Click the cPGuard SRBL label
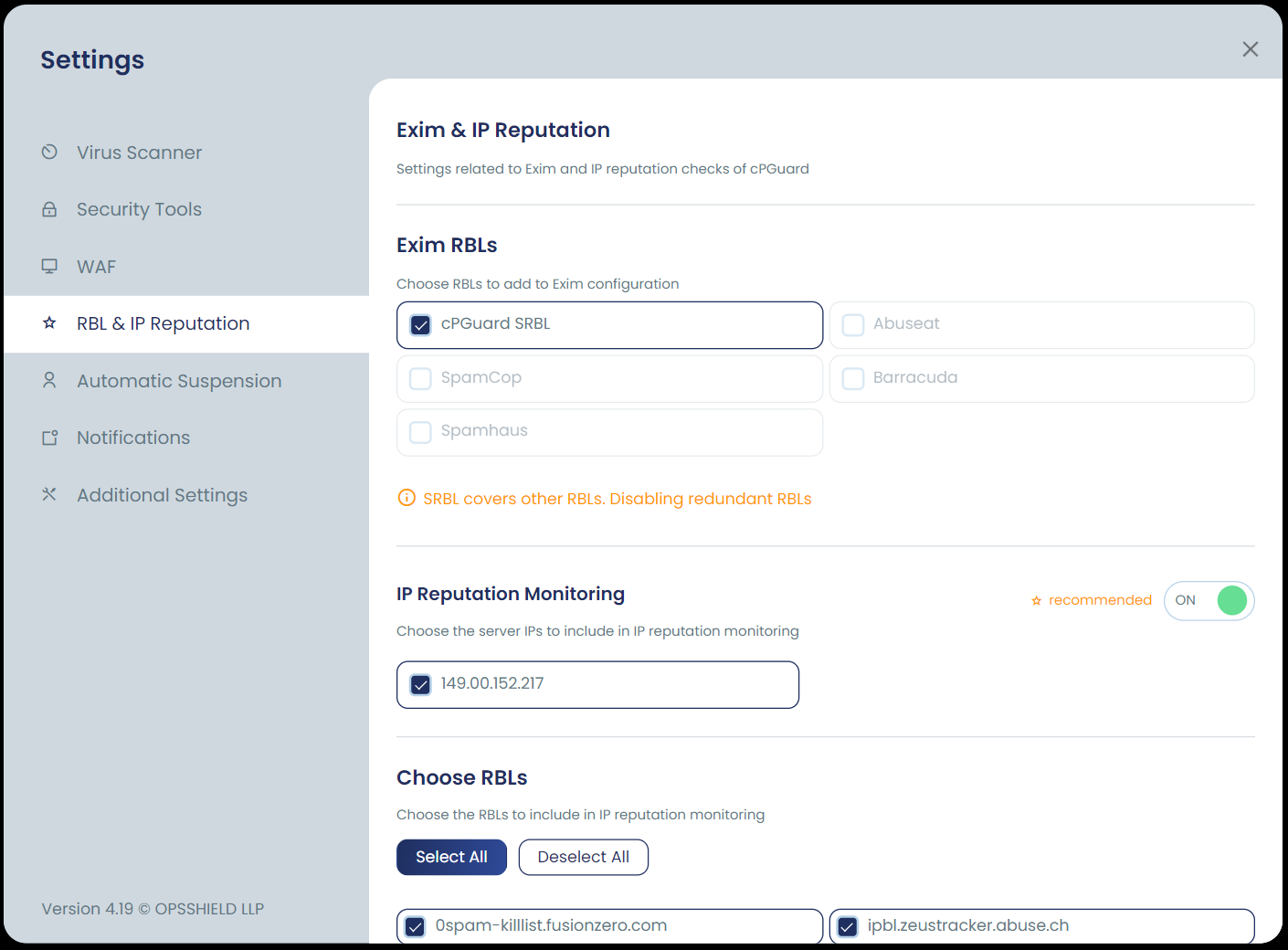The width and height of the screenshot is (1288, 950). tap(495, 323)
